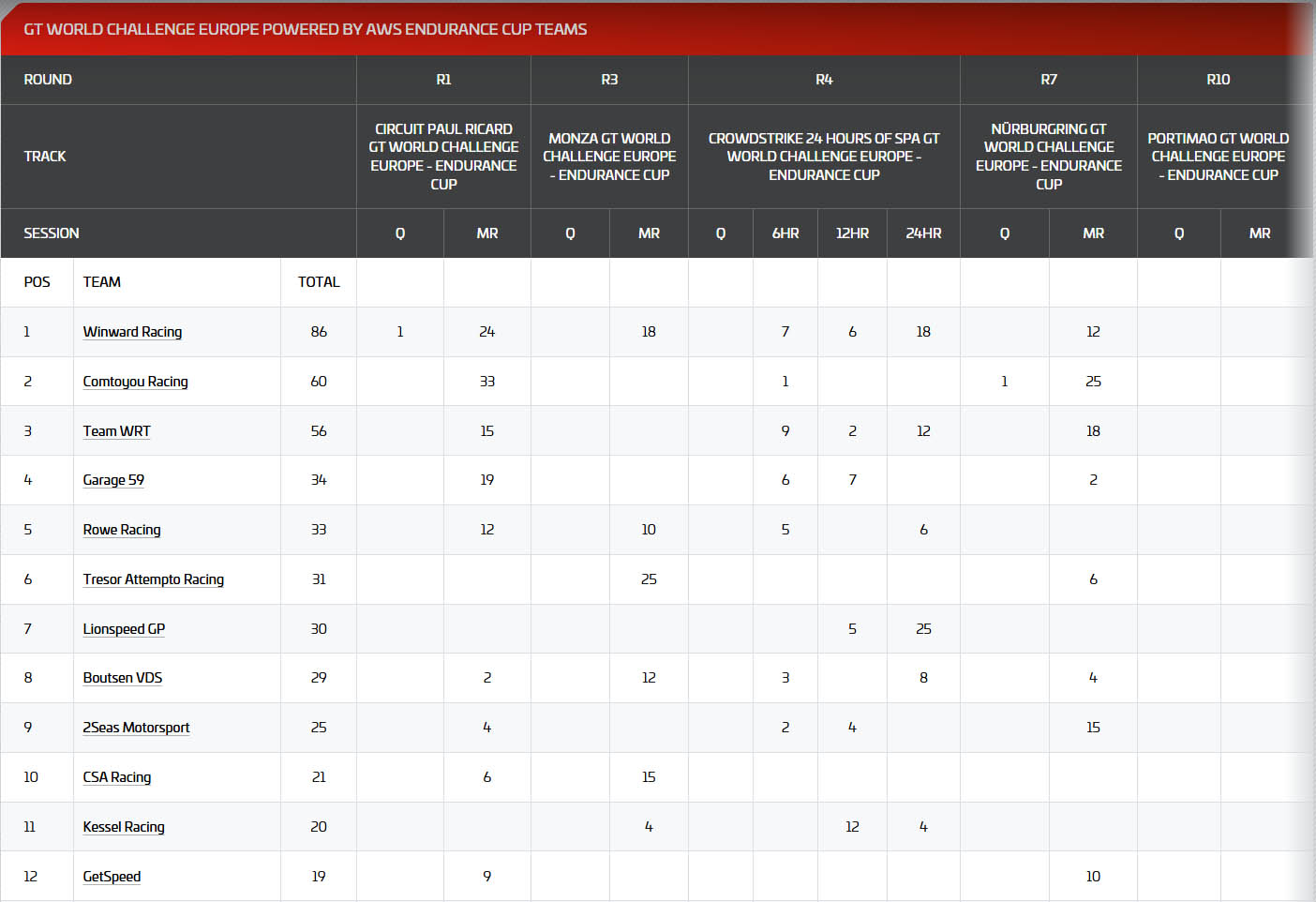Screen dimensions: 1316x902
Task: Click the CrowdStrike 24 Hours of Spa header
Action: pos(824,157)
